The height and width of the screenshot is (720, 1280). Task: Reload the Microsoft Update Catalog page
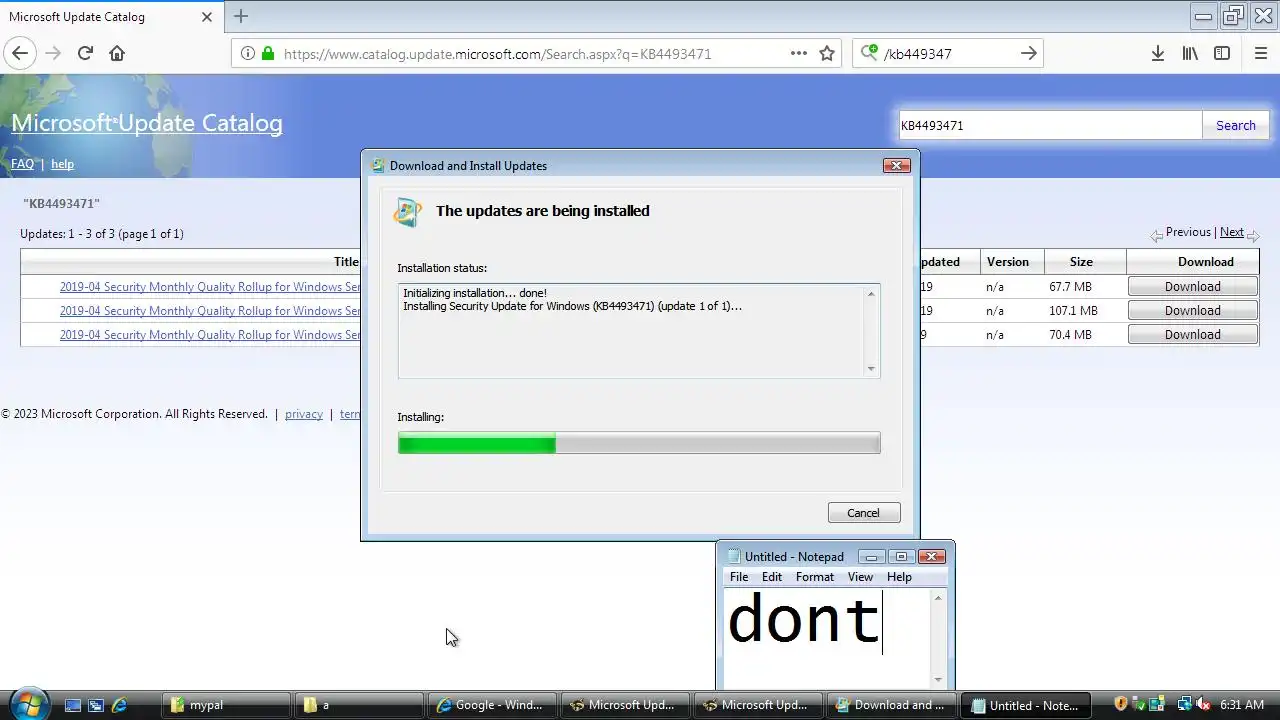pos(85,54)
